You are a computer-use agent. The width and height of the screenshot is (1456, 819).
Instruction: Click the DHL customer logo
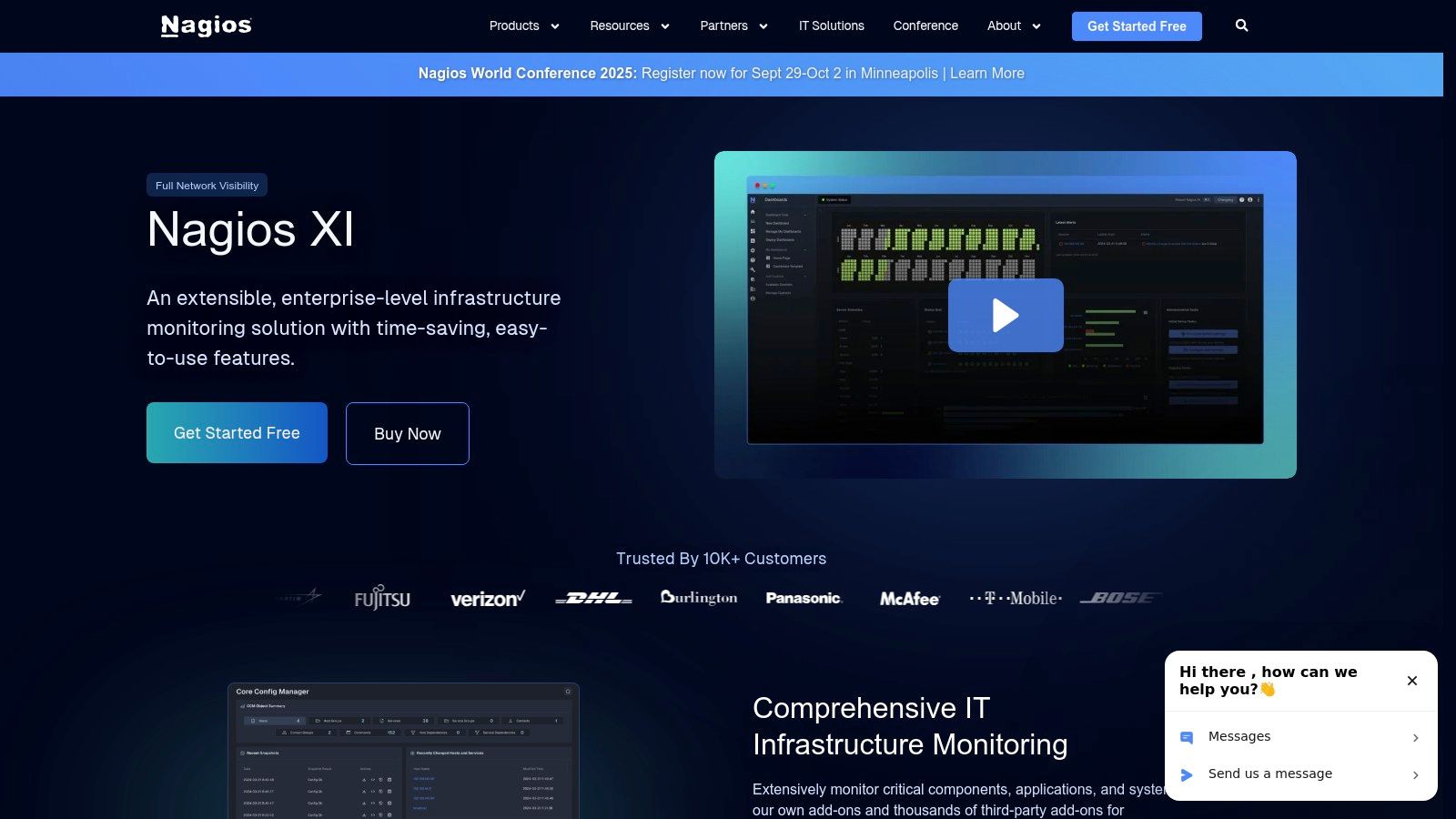click(593, 598)
